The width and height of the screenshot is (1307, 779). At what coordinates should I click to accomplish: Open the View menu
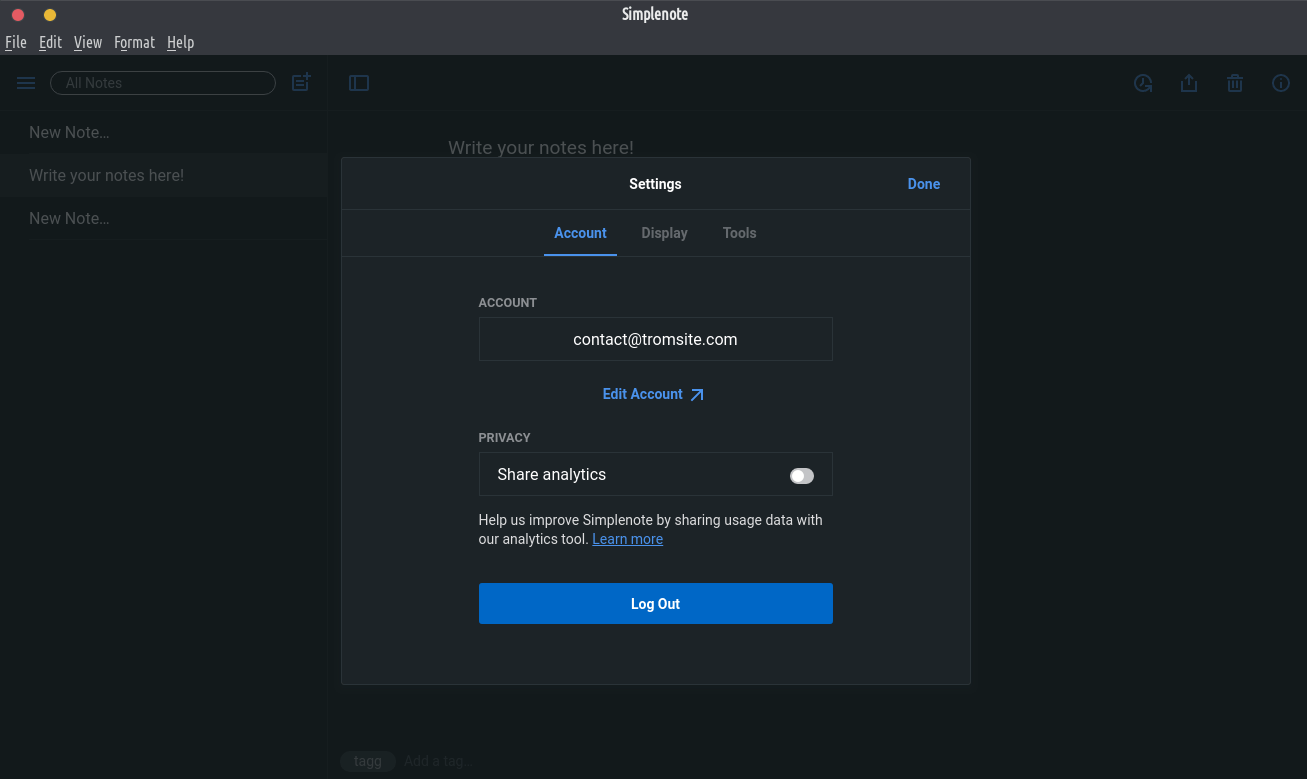pos(88,42)
